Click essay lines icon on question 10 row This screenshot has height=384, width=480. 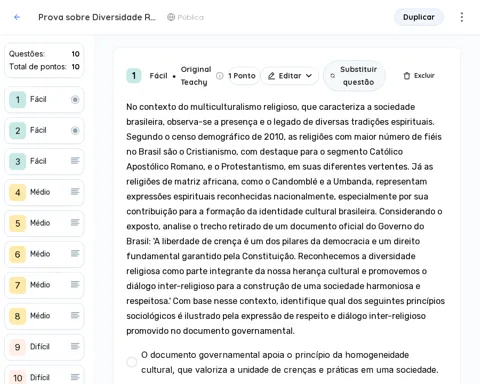click(75, 377)
